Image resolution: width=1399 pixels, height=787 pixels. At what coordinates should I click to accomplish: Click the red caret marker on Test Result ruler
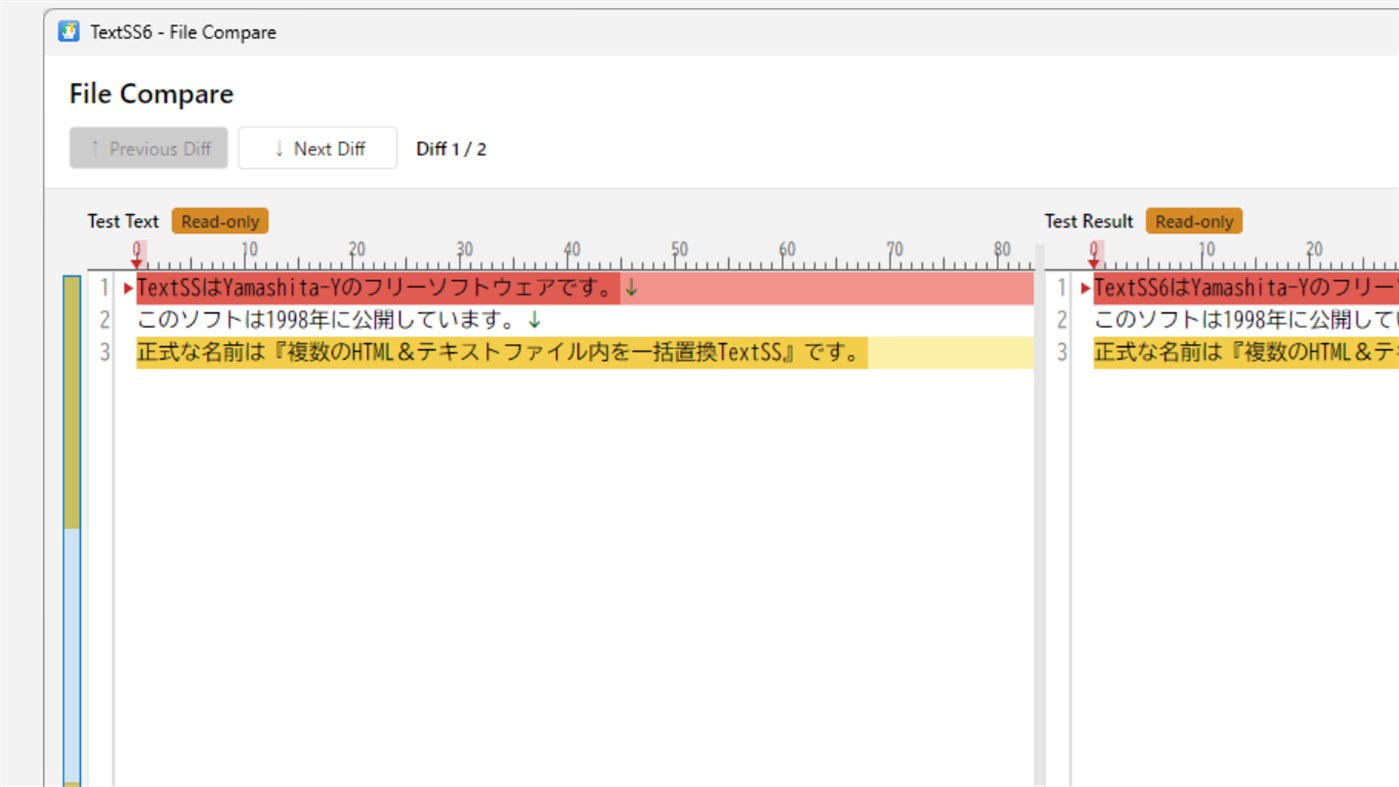click(x=1094, y=262)
